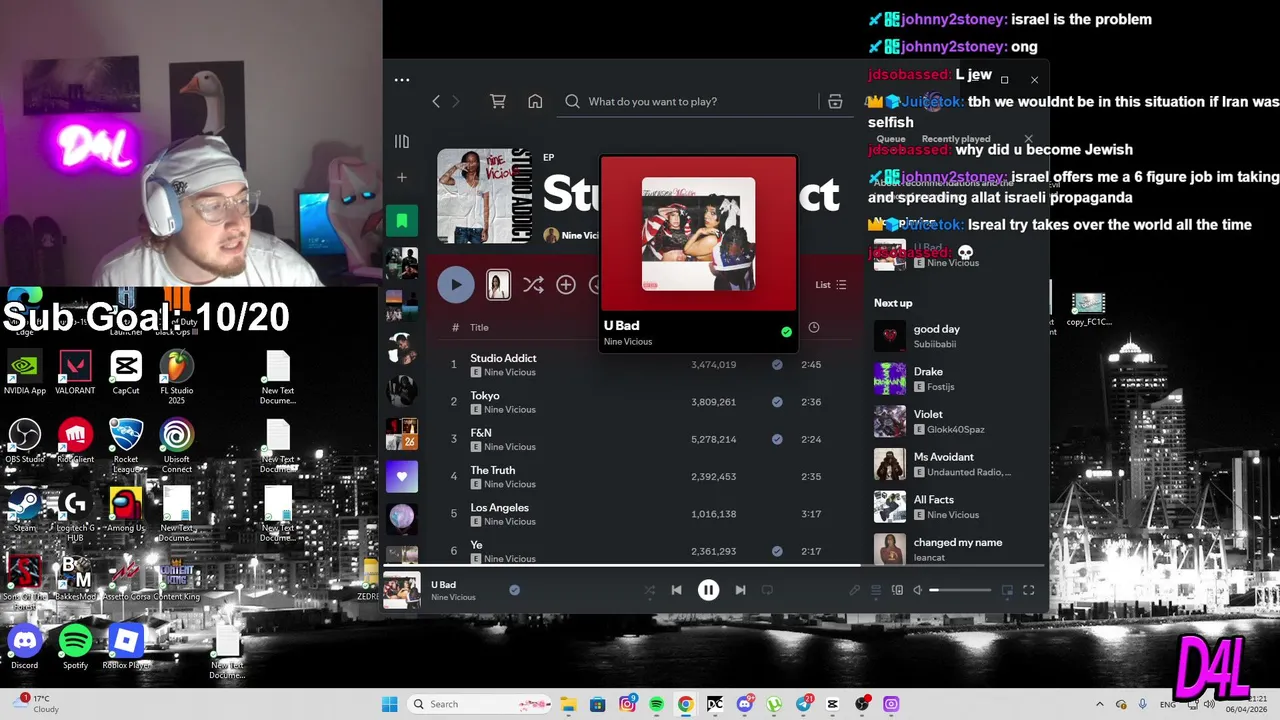
Task: Toggle the Queue panel icon
Action: [x=876, y=590]
